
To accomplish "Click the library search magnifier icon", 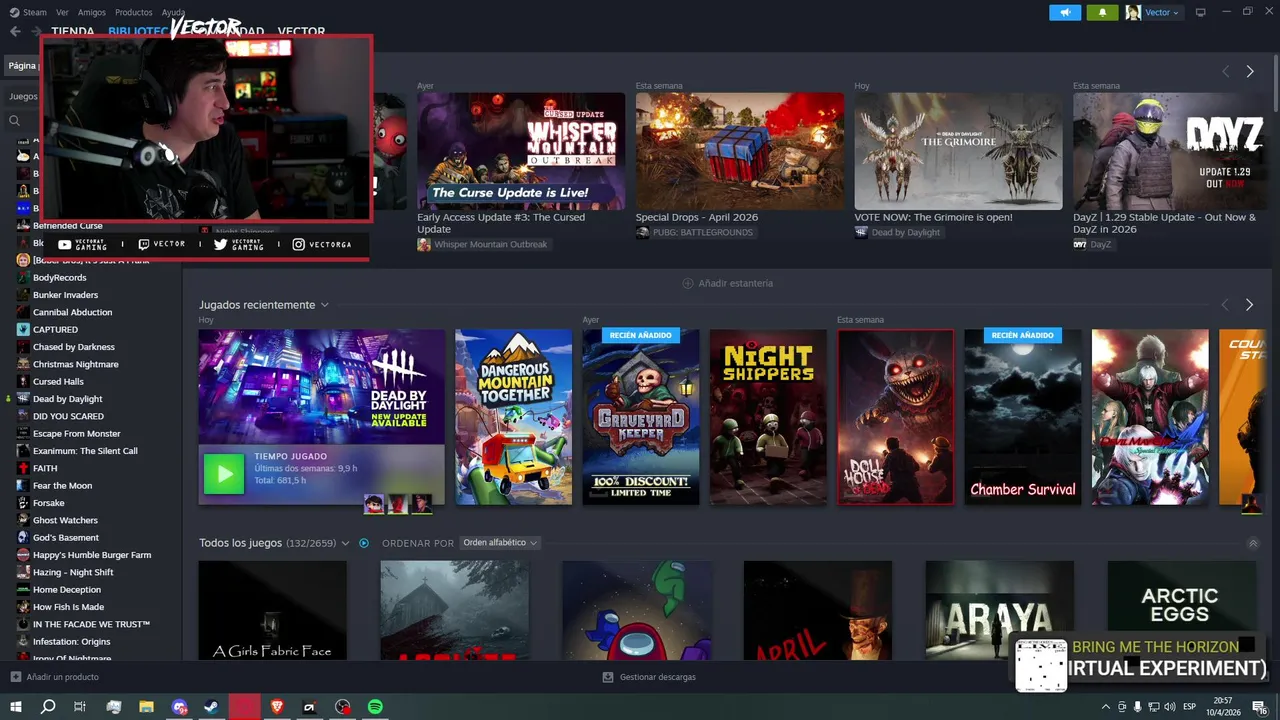I will [15, 120].
